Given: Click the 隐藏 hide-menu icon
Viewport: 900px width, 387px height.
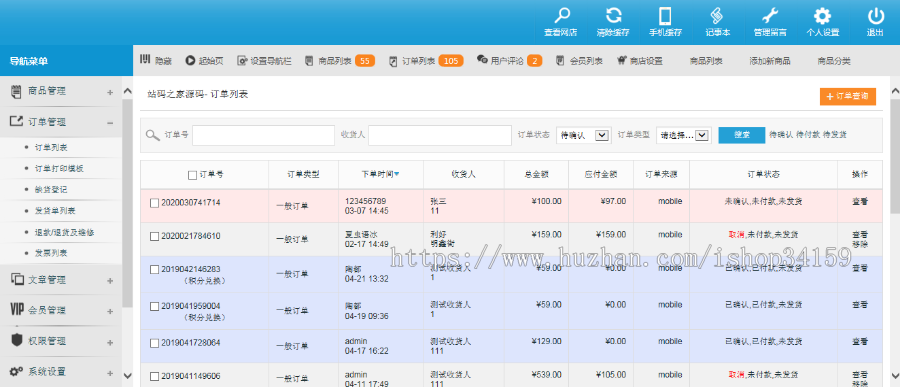Looking at the screenshot, I should click(x=145, y=60).
